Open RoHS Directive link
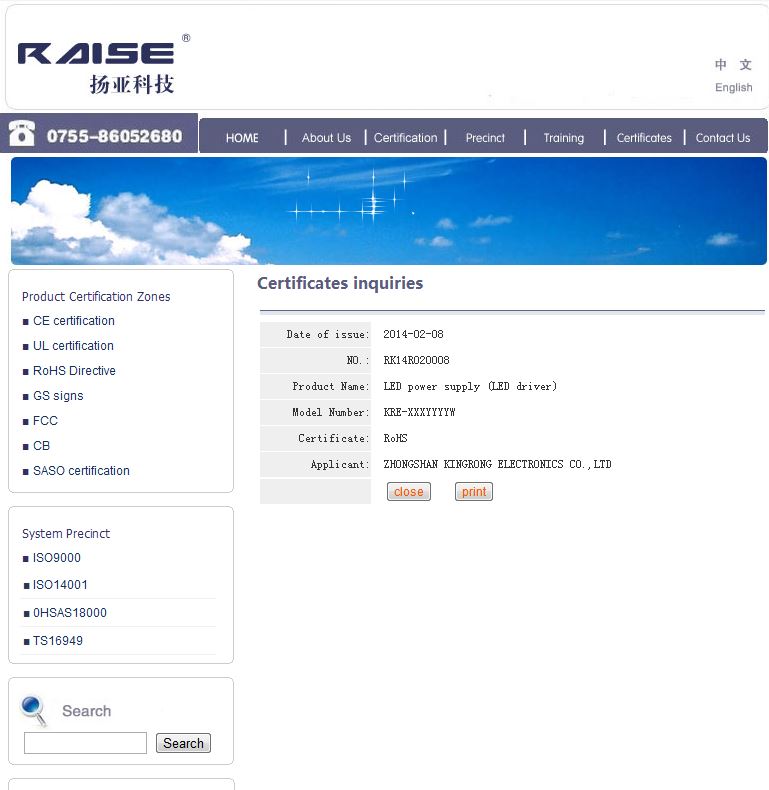This screenshot has width=769, height=790. coord(74,370)
